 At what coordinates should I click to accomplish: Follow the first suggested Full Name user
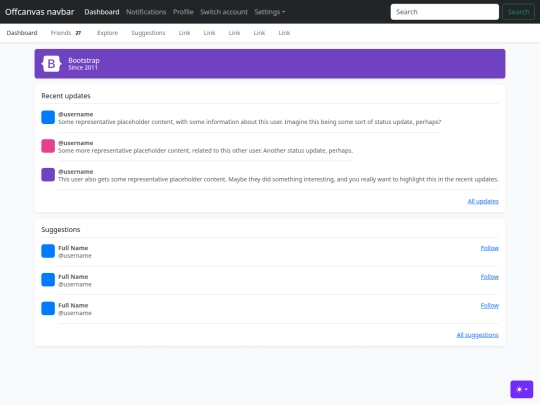(490, 248)
